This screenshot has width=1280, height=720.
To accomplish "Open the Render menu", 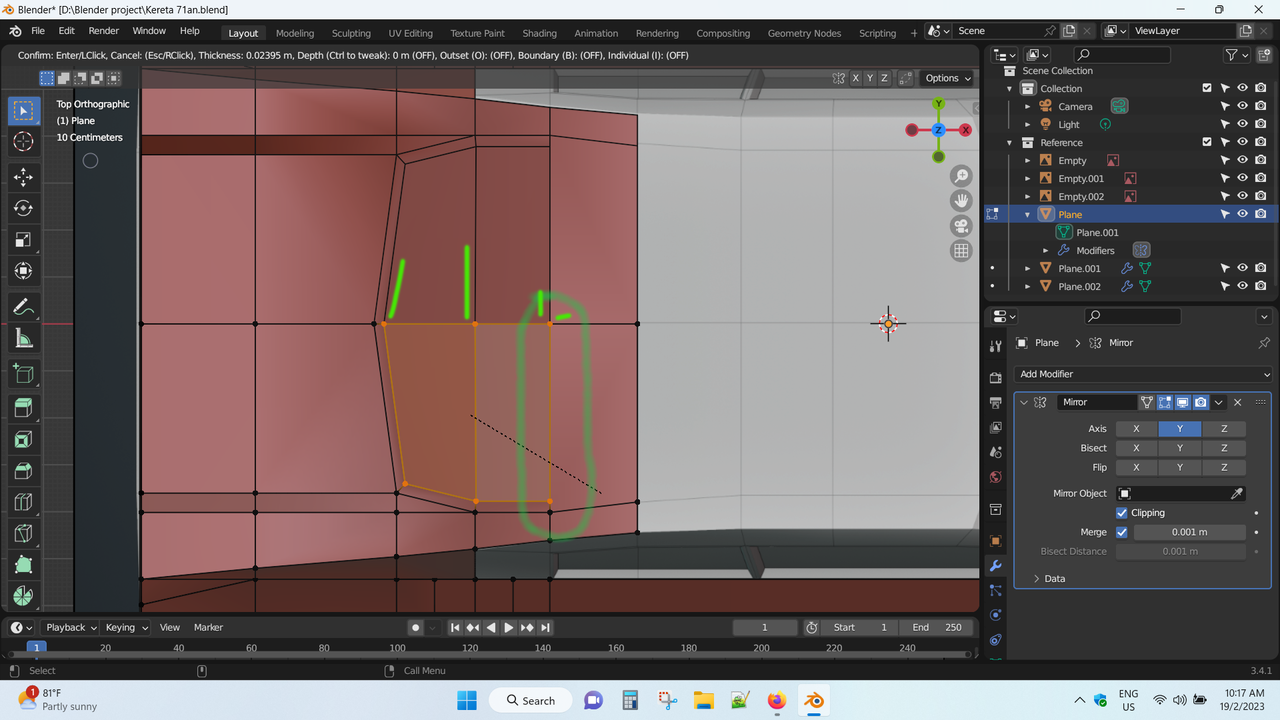I will [103, 31].
